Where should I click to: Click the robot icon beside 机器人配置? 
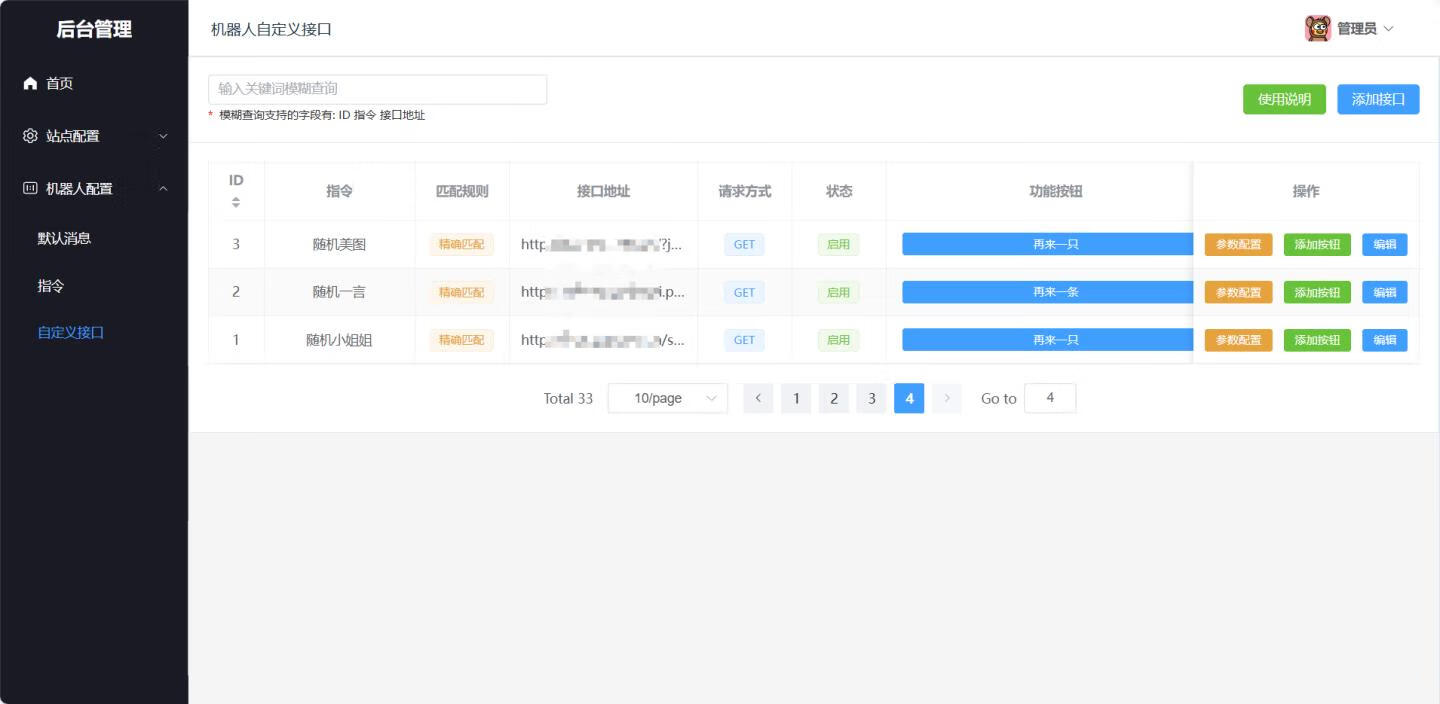click(30, 188)
